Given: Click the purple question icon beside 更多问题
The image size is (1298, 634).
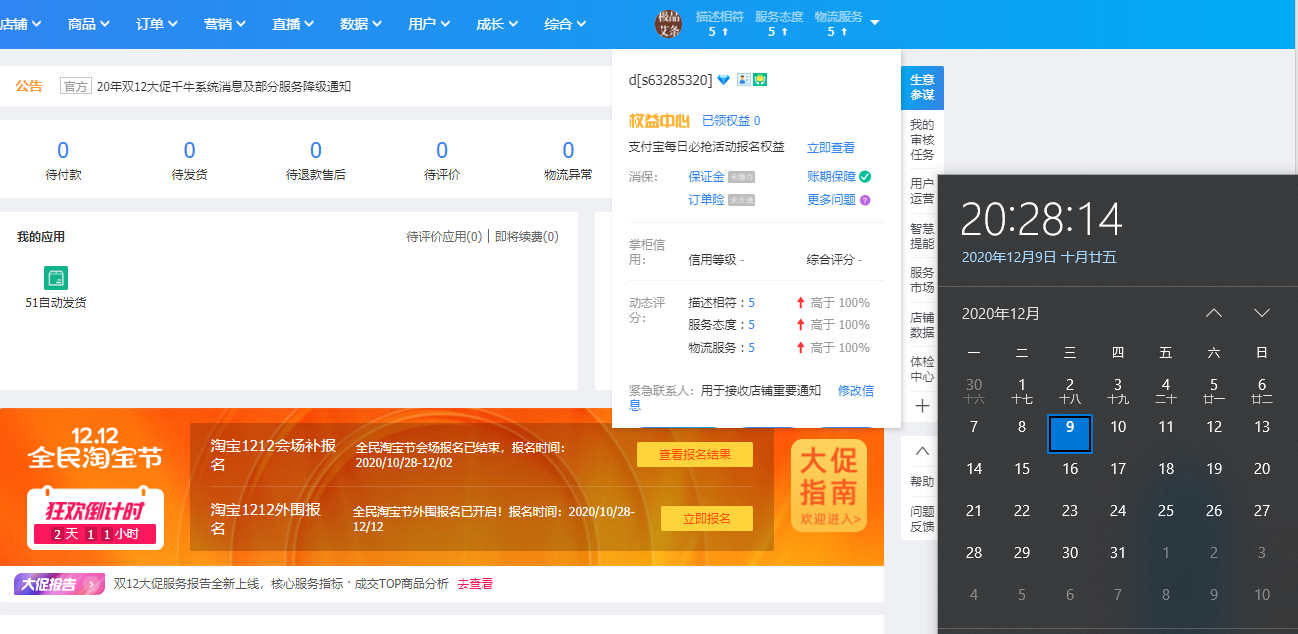Looking at the screenshot, I should pyautogui.click(x=865, y=200).
